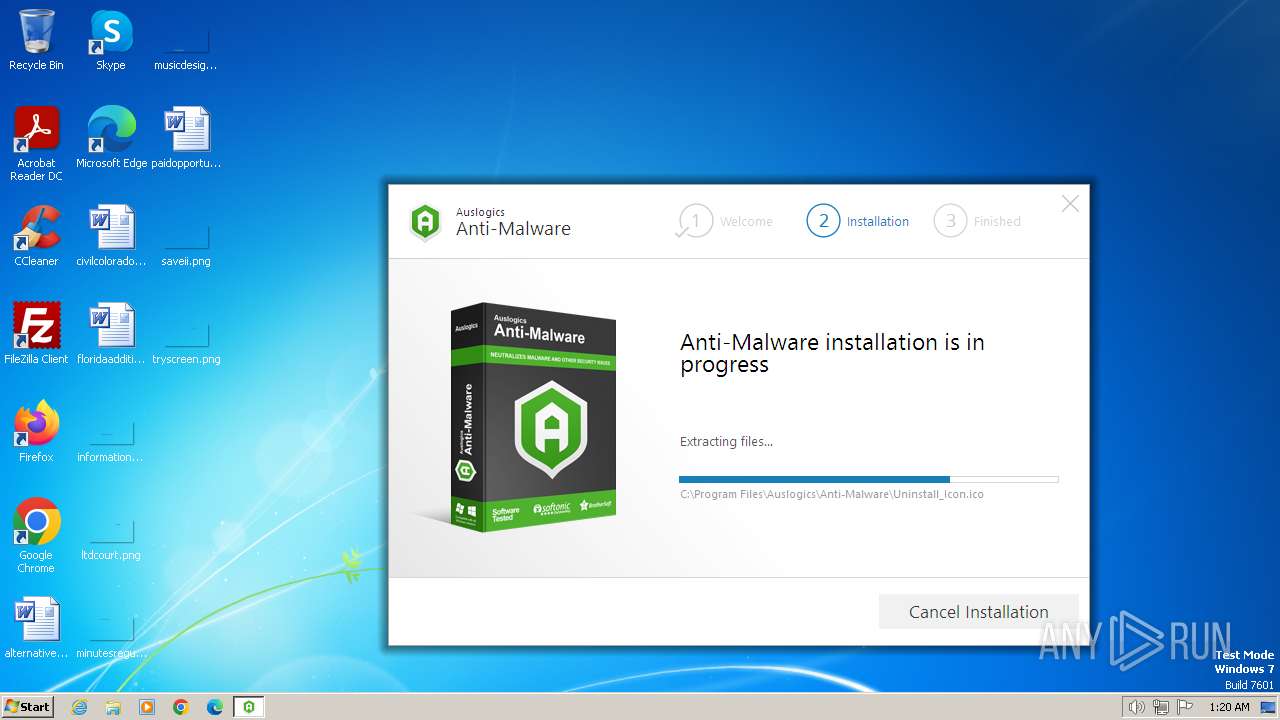Screen dimensions: 1280x720
Task: Click the Auslogics Anti-Malware shield logo
Action: 425,222
